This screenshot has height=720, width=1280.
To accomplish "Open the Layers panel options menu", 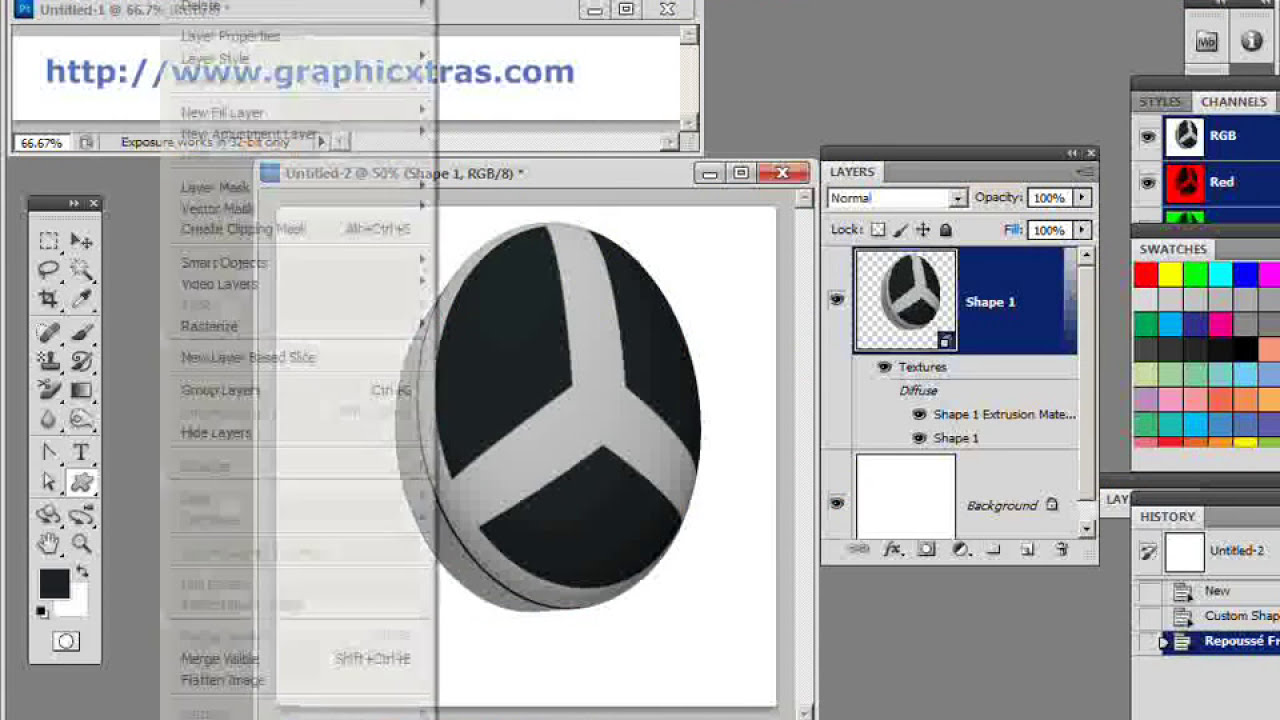I will tap(1084, 172).
